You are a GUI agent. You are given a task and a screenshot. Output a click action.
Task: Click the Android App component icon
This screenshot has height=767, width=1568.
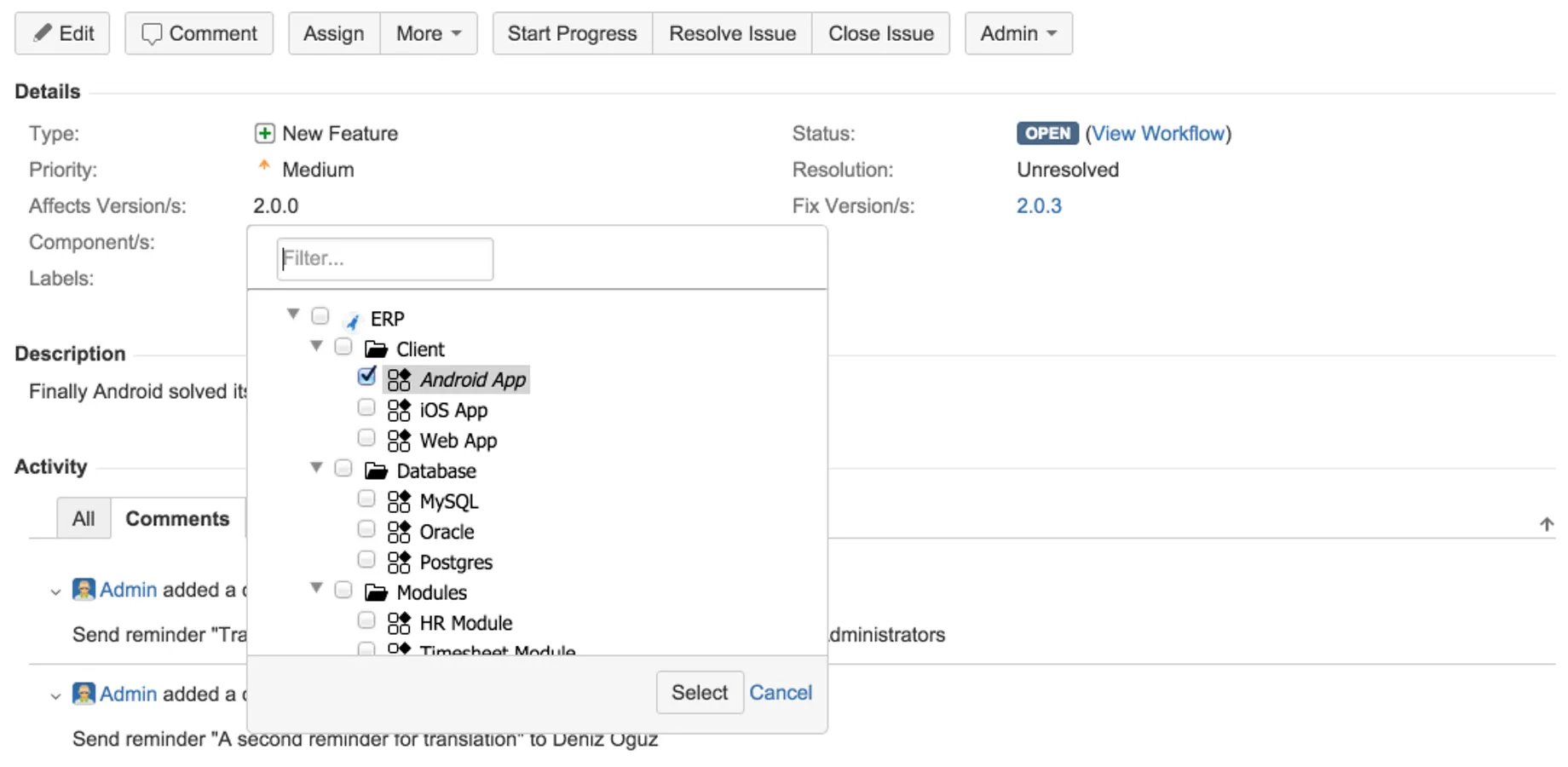[399, 380]
